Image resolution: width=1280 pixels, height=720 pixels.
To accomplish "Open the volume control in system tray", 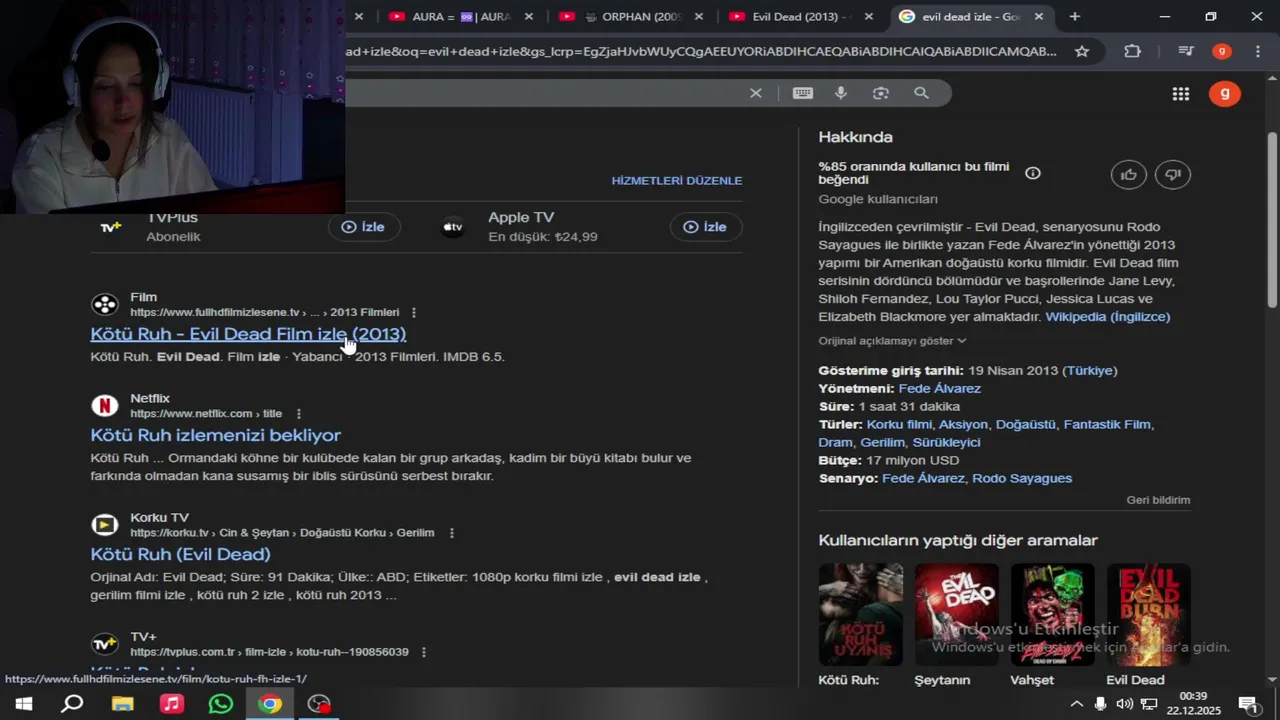I will point(1124,704).
